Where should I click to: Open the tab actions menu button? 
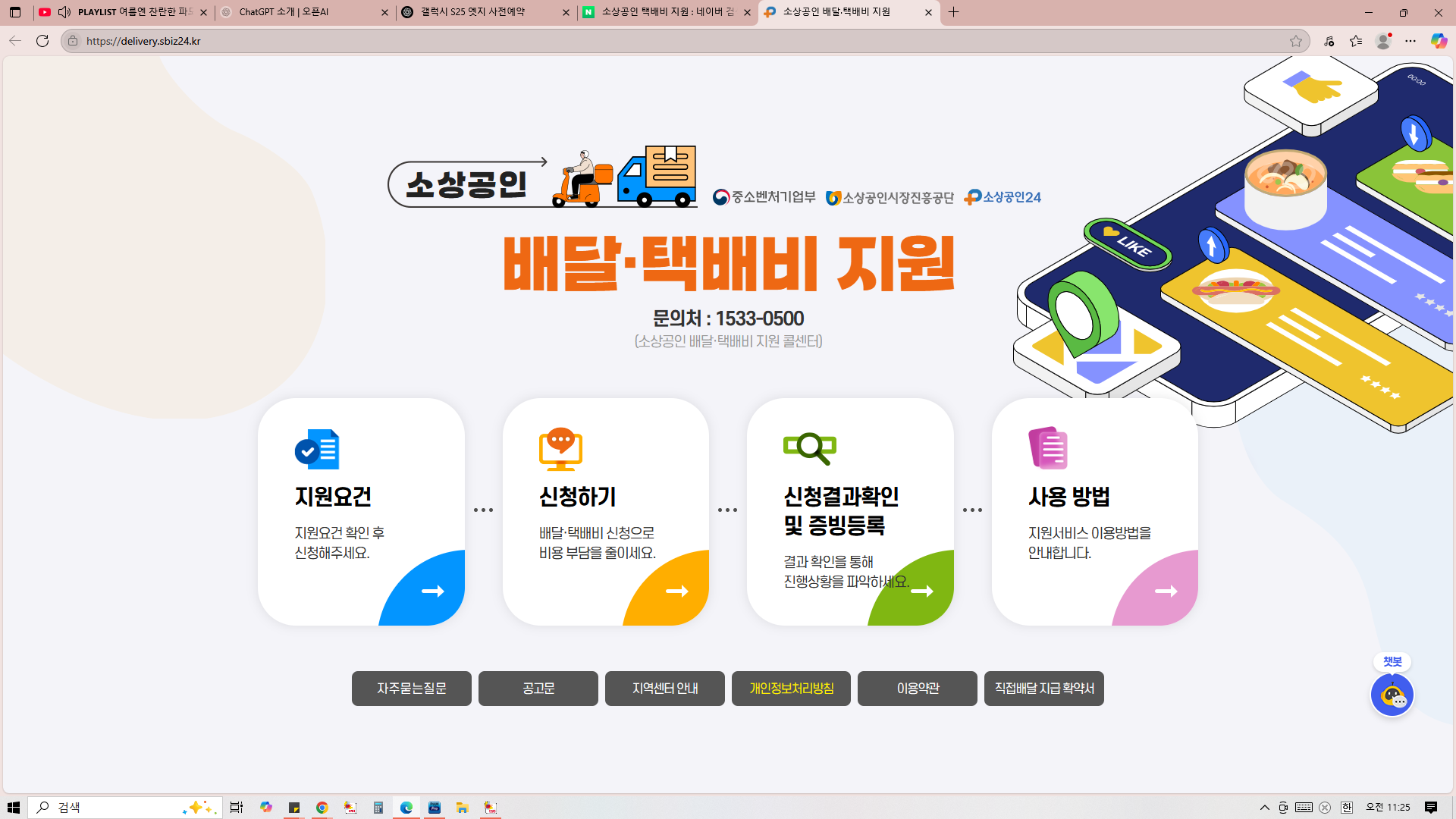point(15,12)
